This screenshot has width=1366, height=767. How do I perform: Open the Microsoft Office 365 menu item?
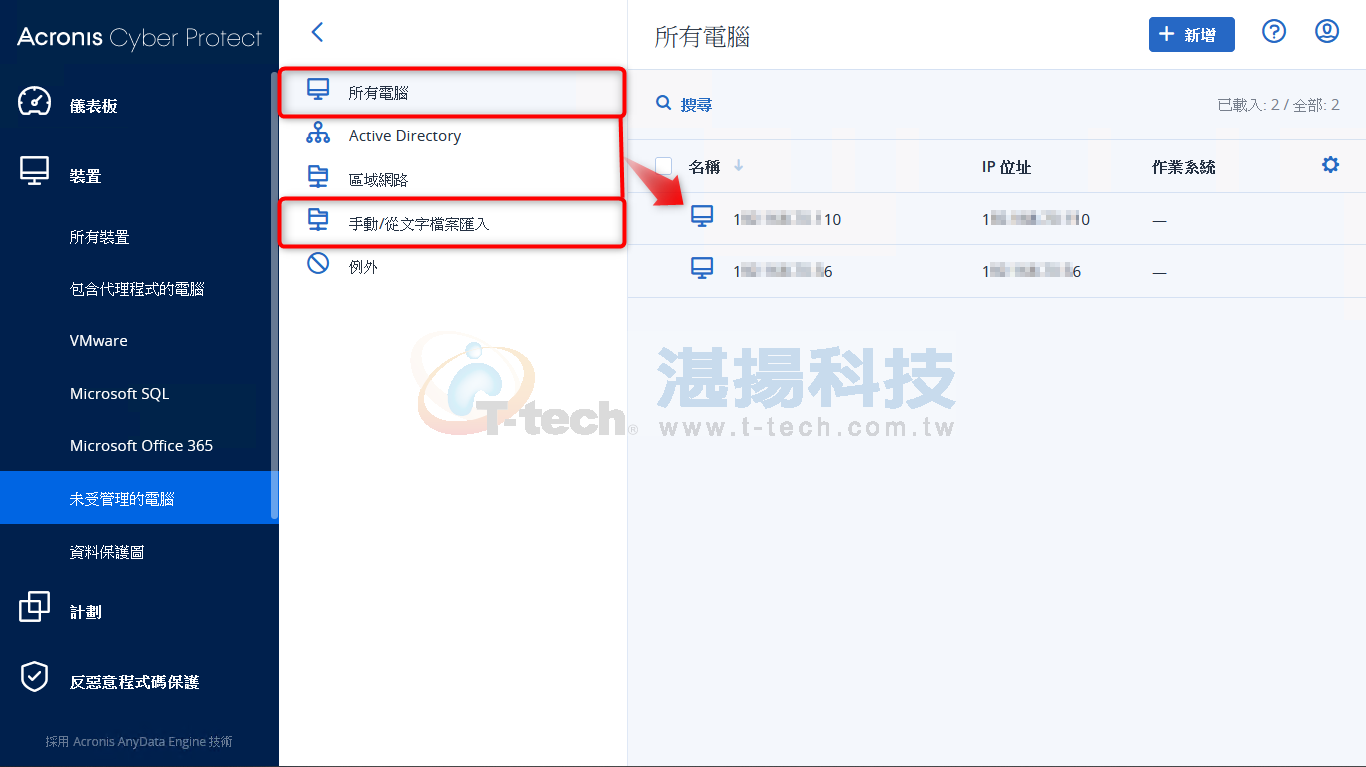pos(141,446)
